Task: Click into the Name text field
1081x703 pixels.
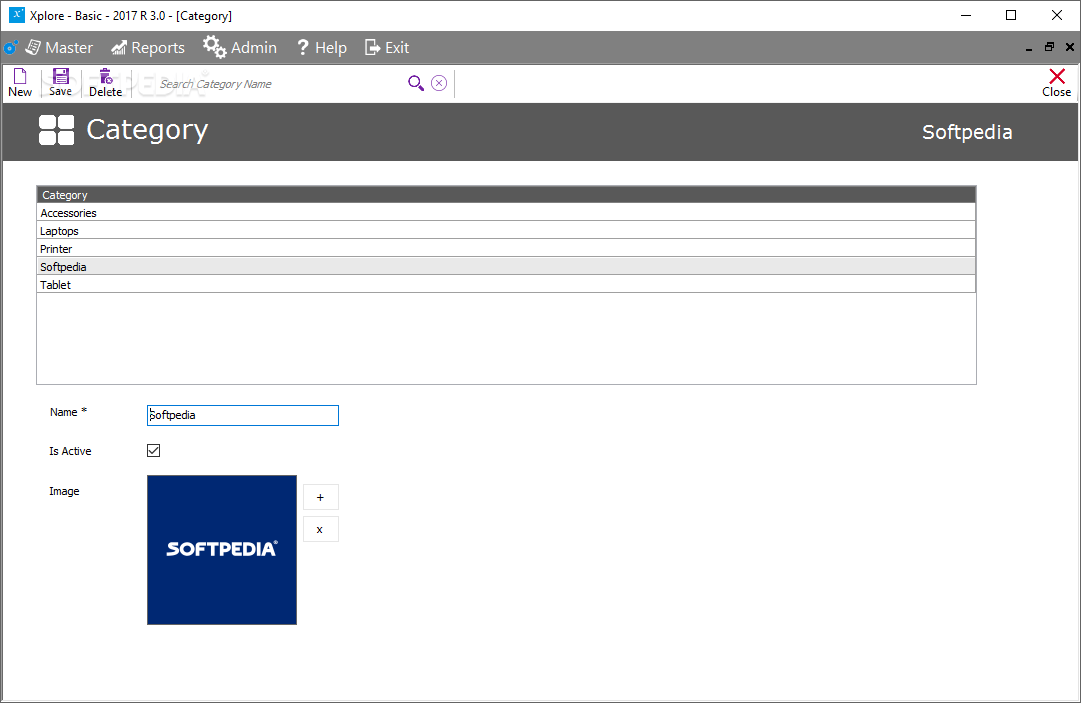Action: tap(243, 415)
